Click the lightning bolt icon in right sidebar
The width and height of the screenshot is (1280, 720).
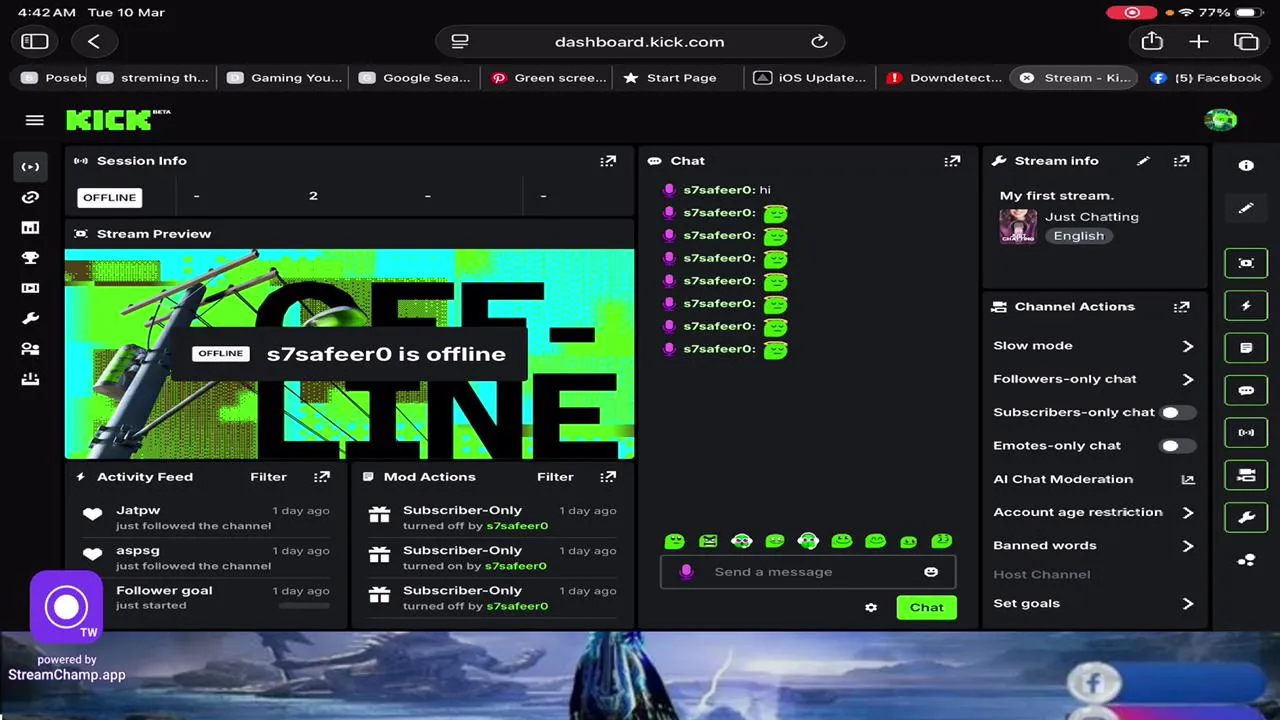[1246, 306]
